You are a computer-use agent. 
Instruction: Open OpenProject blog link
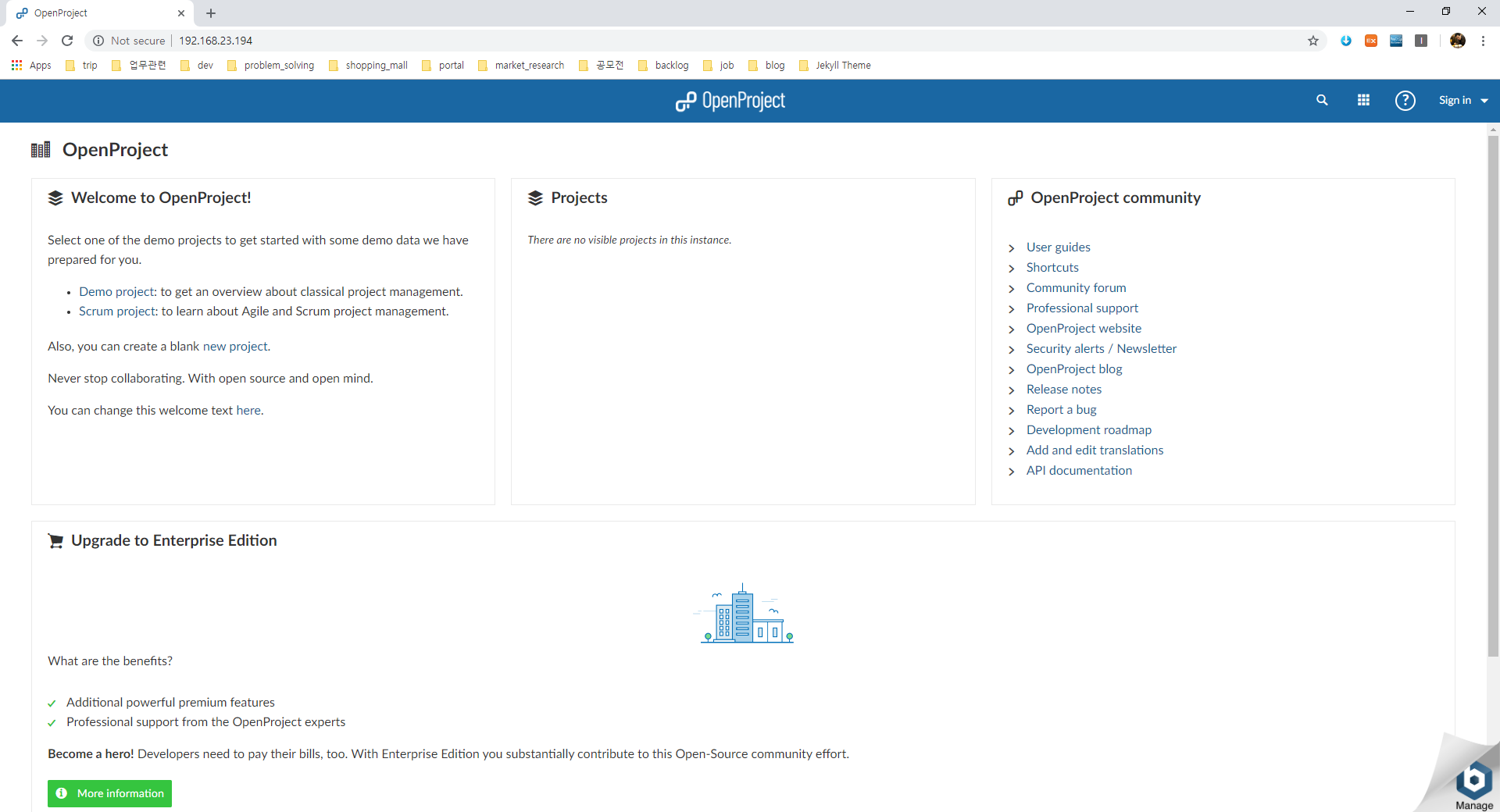pyautogui.click(x=1074, y=369)
